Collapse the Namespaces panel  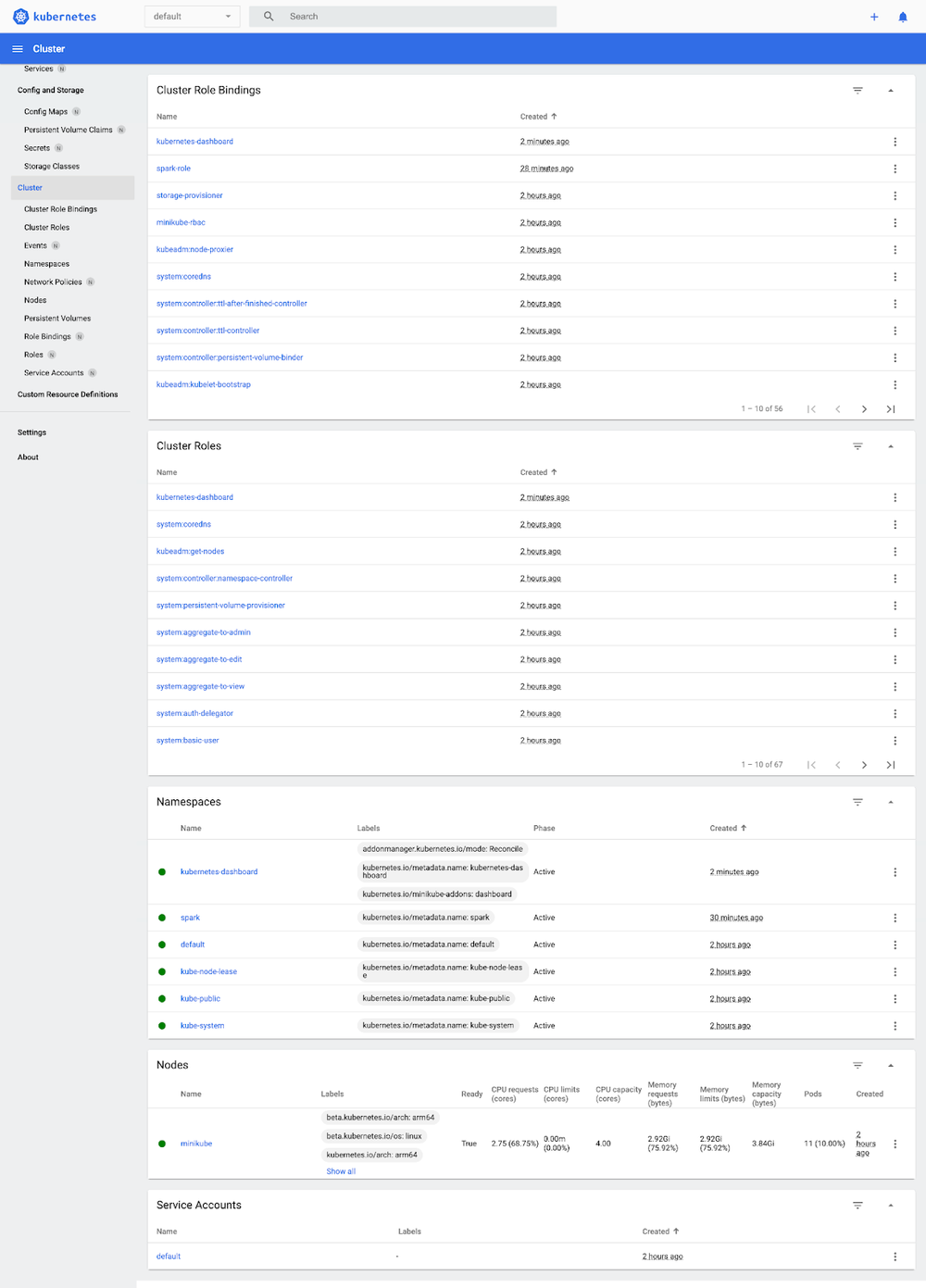pyautogui.click(x=891, y=802)
